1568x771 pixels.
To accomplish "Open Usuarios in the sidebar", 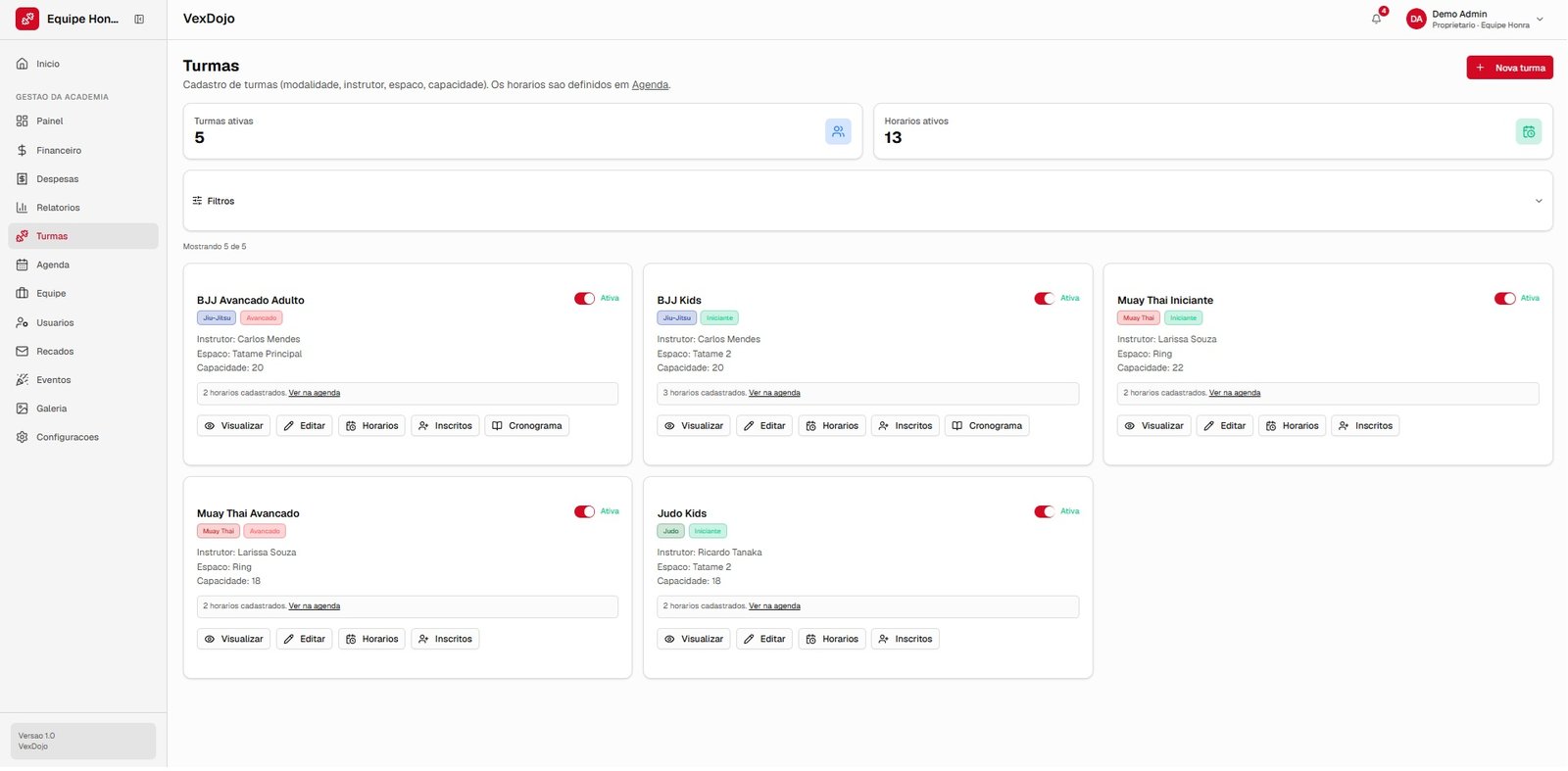I will coord(83,322).
